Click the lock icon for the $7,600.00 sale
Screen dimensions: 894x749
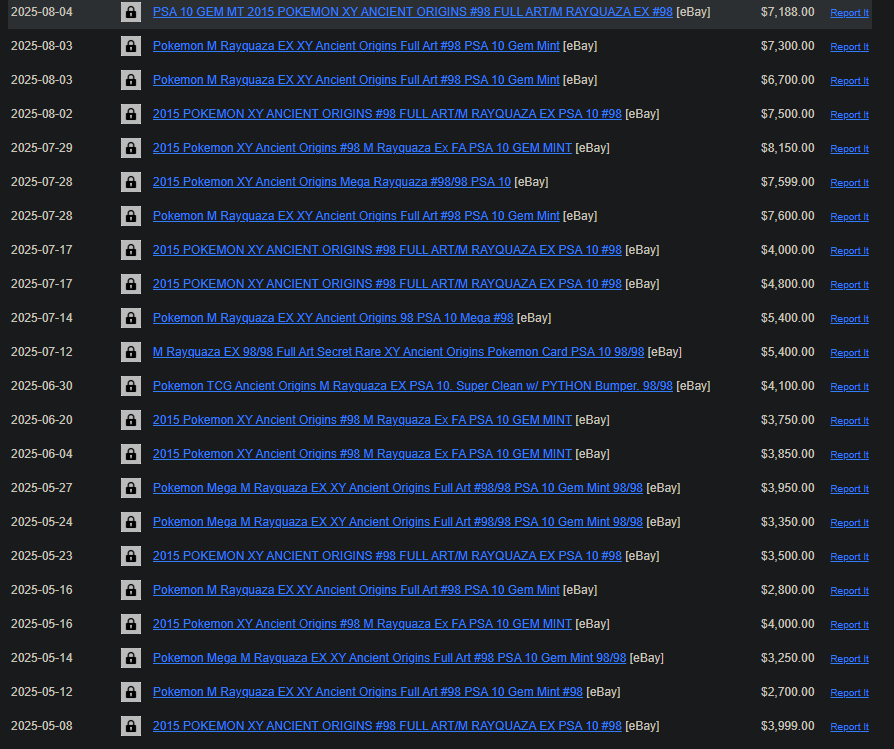[x=131, y=216]
